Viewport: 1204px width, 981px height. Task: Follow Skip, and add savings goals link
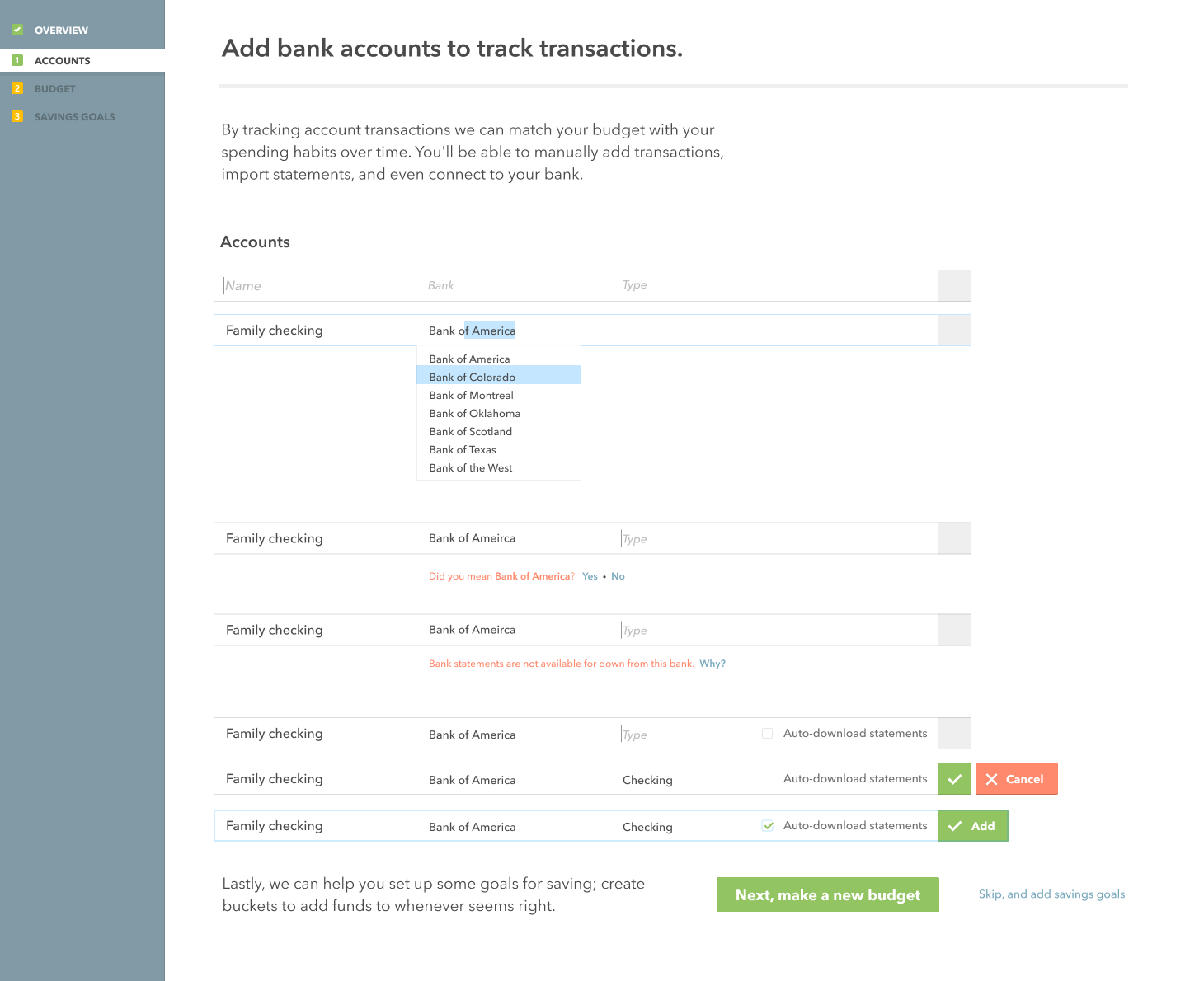point(1051,894)
